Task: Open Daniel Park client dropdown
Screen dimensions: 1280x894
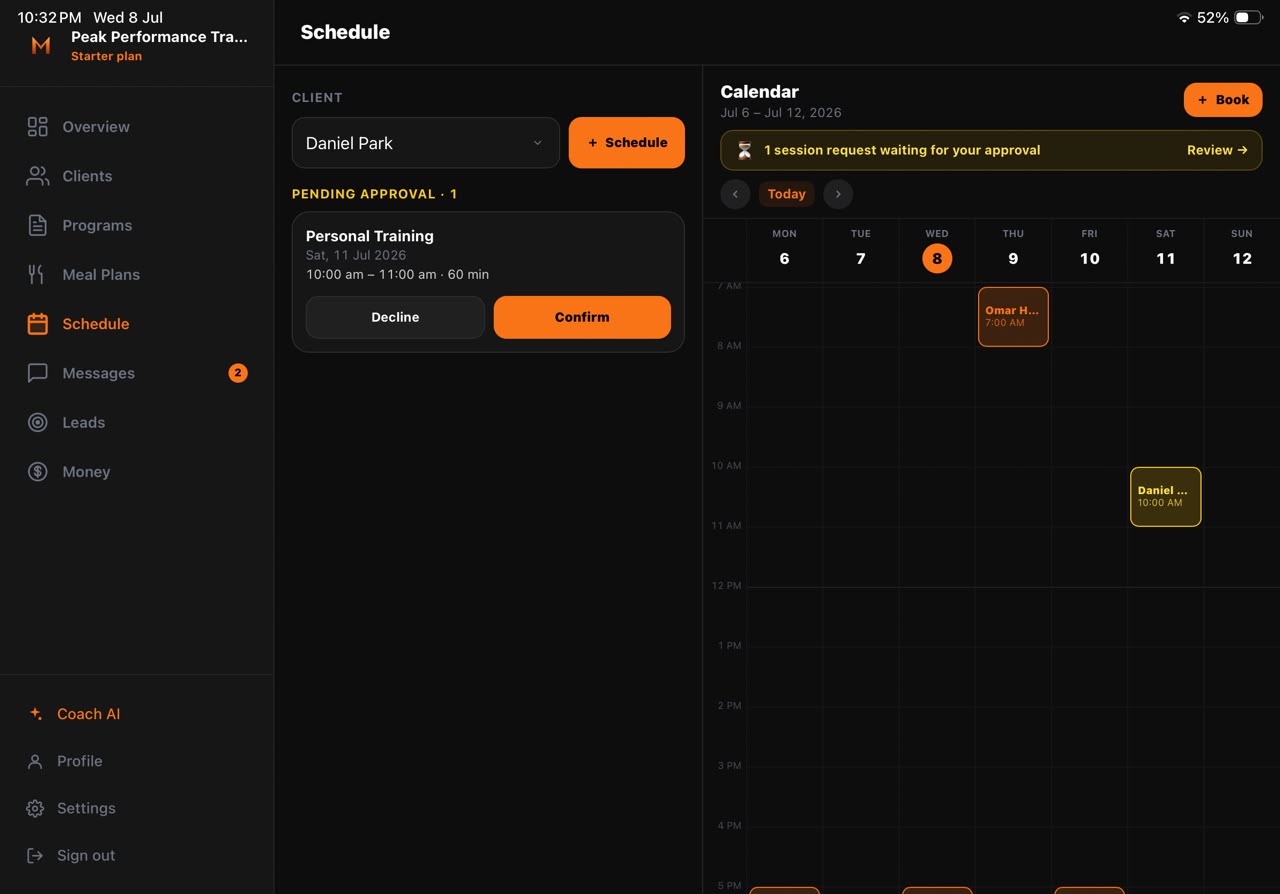Action: coord(426,143)
